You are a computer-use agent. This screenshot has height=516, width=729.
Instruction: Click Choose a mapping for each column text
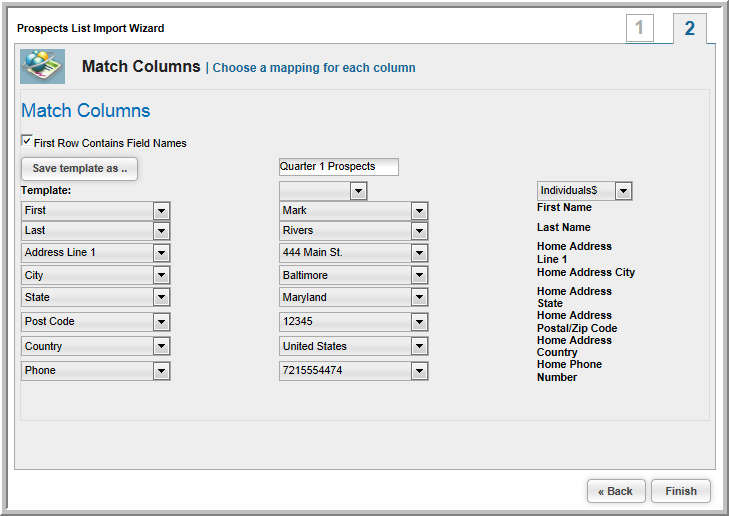tap(314, 68)
